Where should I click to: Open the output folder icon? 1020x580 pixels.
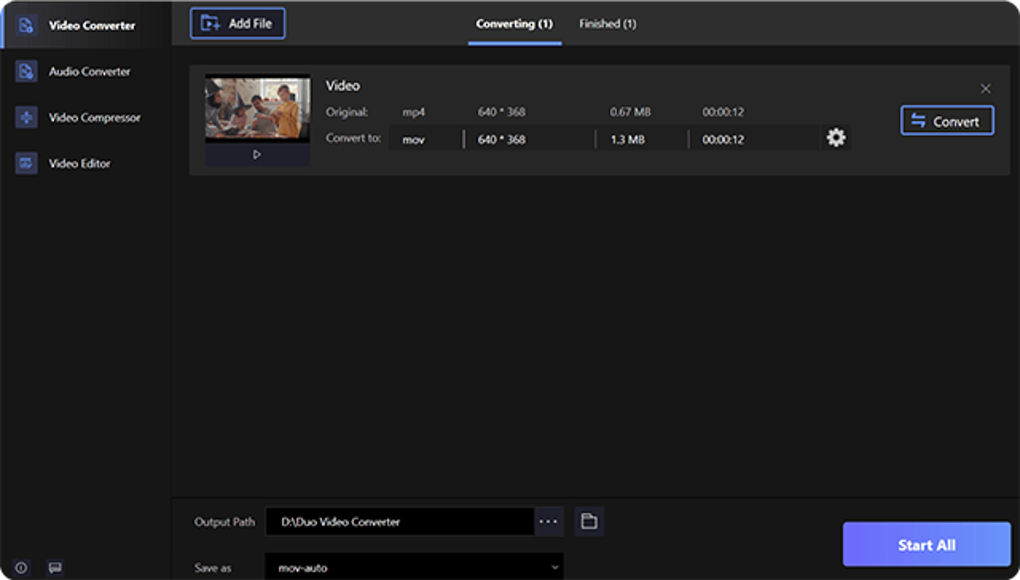589,521
